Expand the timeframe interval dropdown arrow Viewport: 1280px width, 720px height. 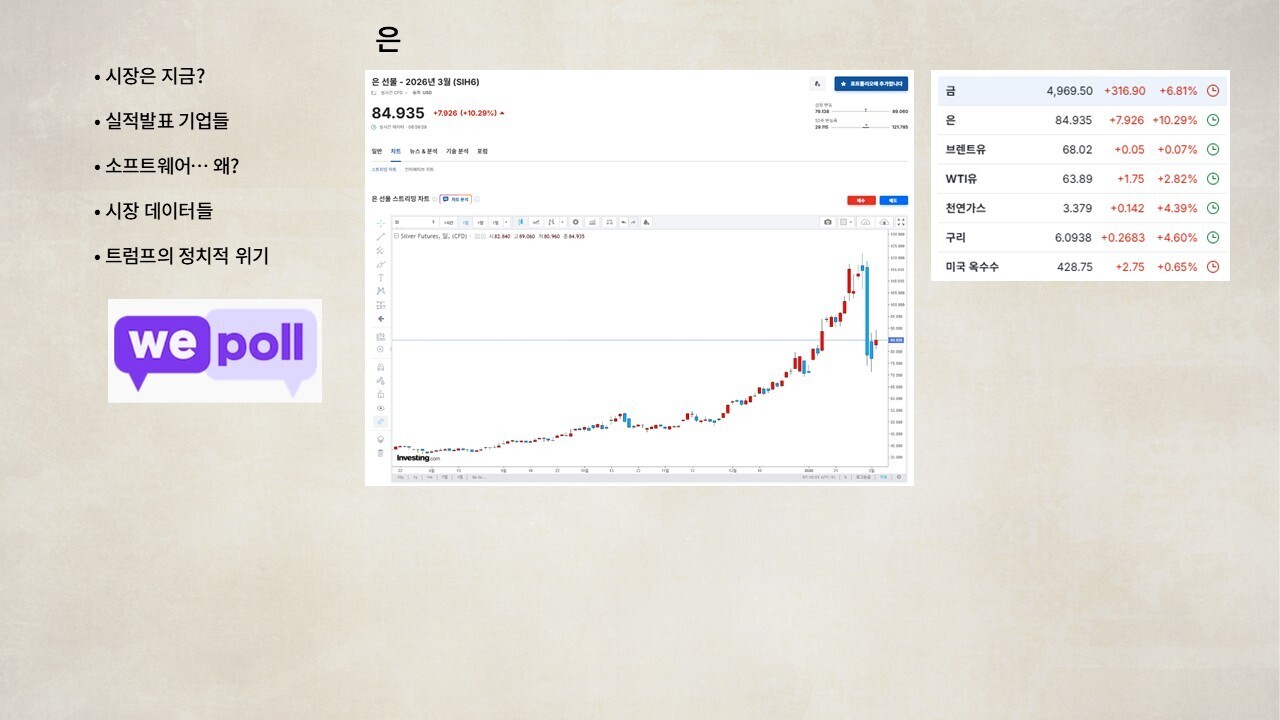coord(507,222)
